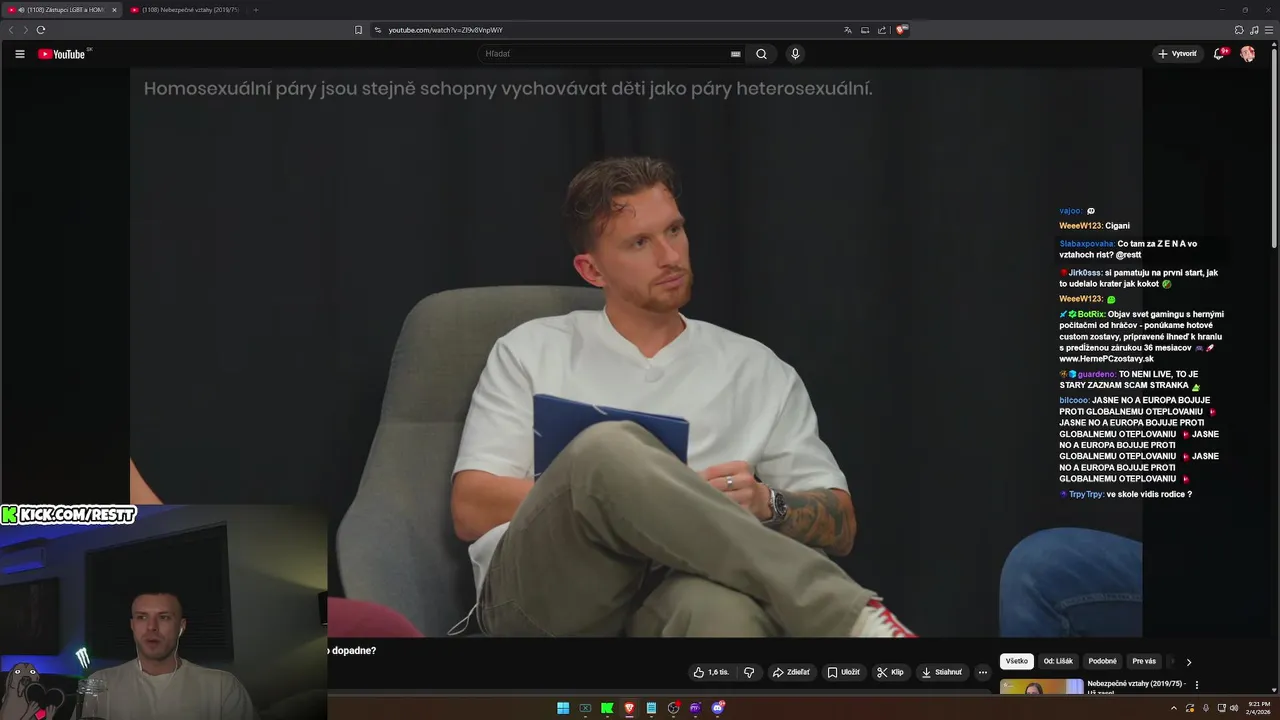The height and width of the screenshot is (720, 1280).
Task: Open the on-screen keyboard in search box
Action: [736, 54]
